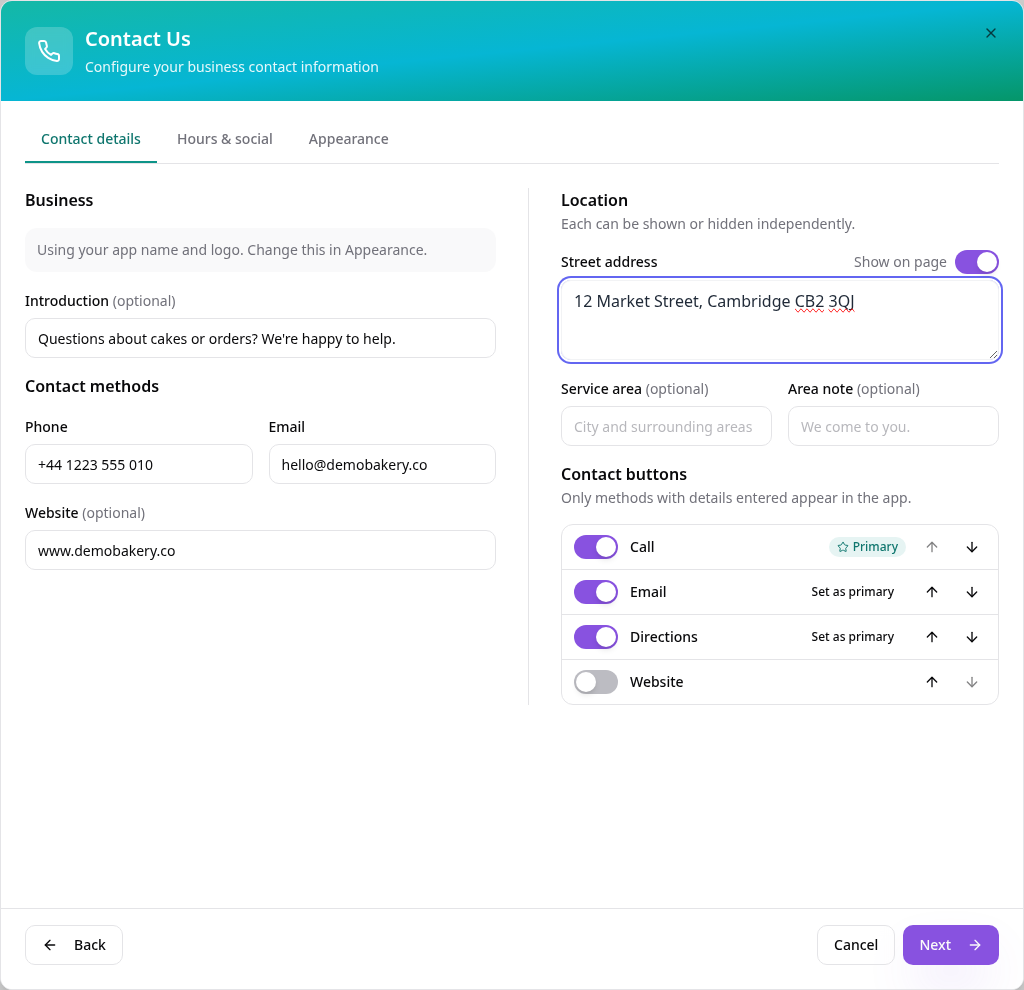Screen dimensions: 1024x990
Task: Close the Contact Us dialog
Action: tap(990, 33)
